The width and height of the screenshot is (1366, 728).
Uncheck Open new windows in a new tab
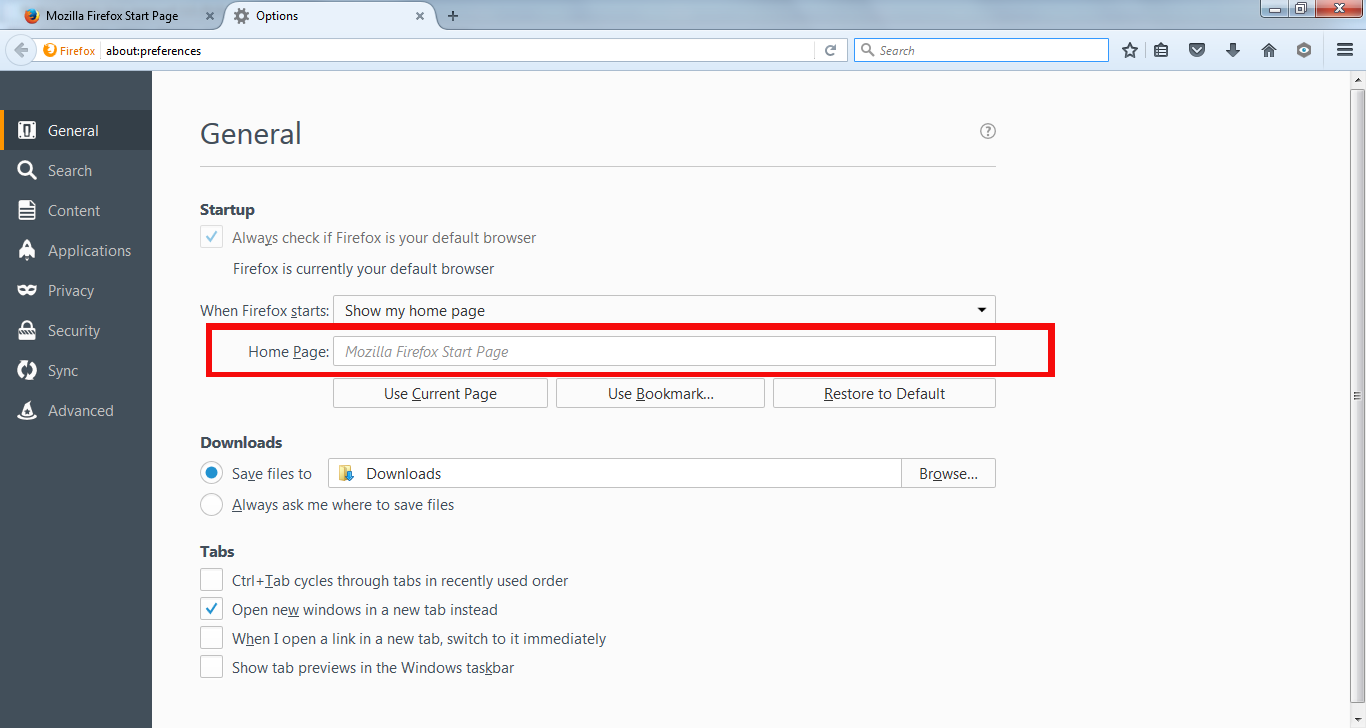(211, 609)
